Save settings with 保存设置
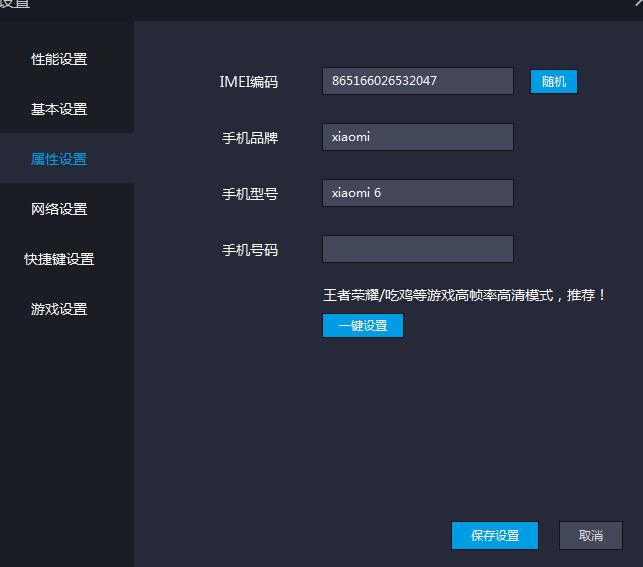 (495, 535)
